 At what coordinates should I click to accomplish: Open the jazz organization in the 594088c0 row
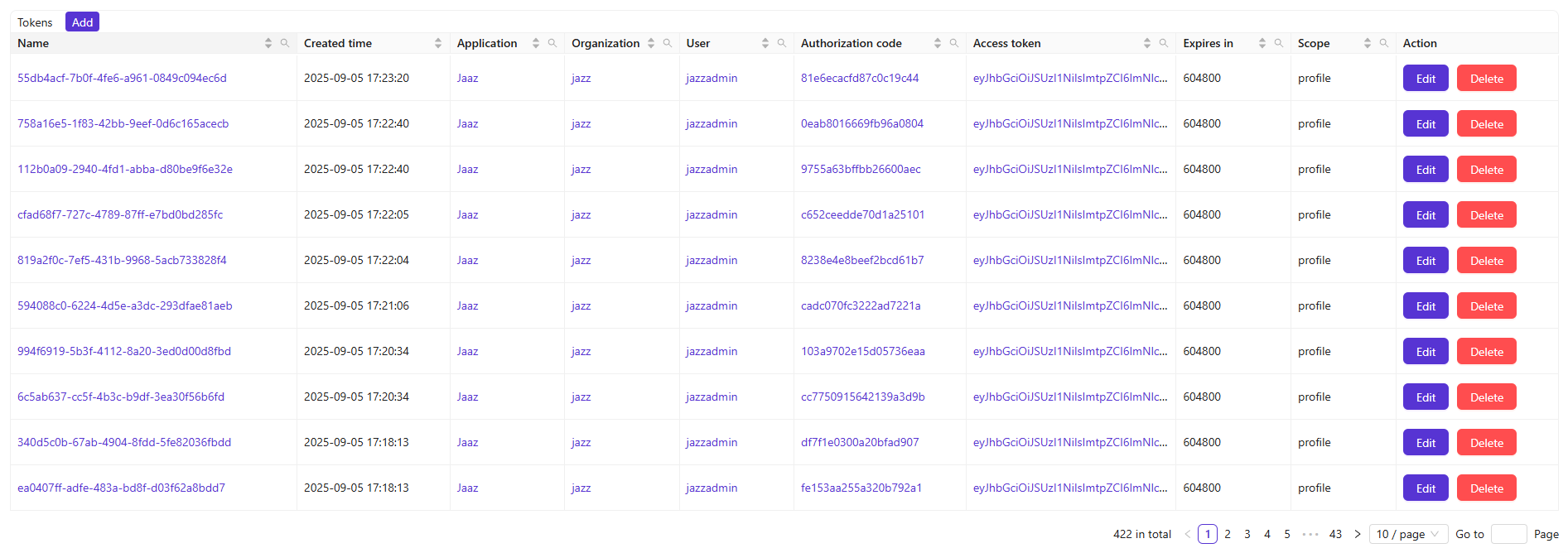(581, 305)
